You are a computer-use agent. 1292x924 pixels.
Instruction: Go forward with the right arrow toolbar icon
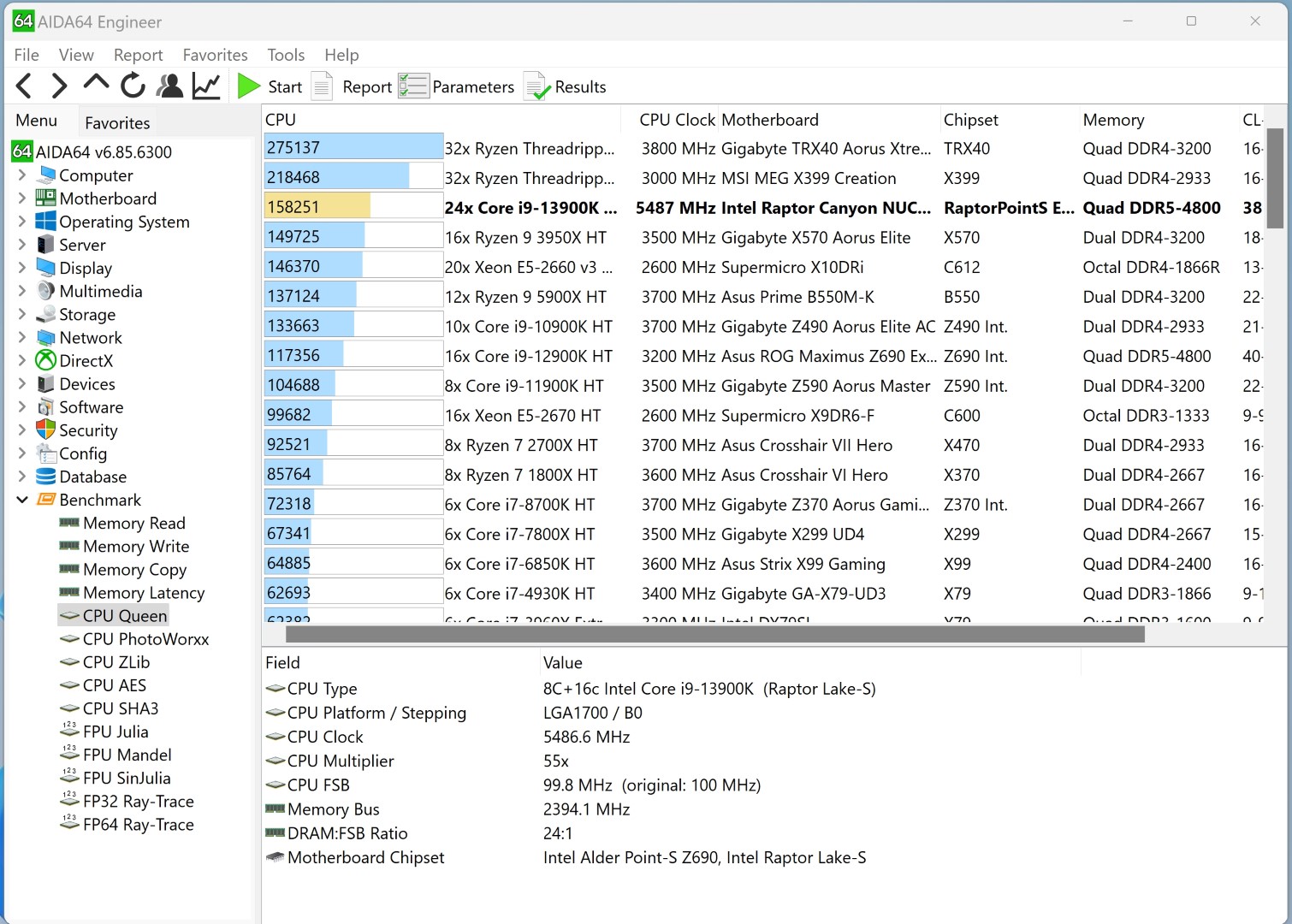pos(59,86)
